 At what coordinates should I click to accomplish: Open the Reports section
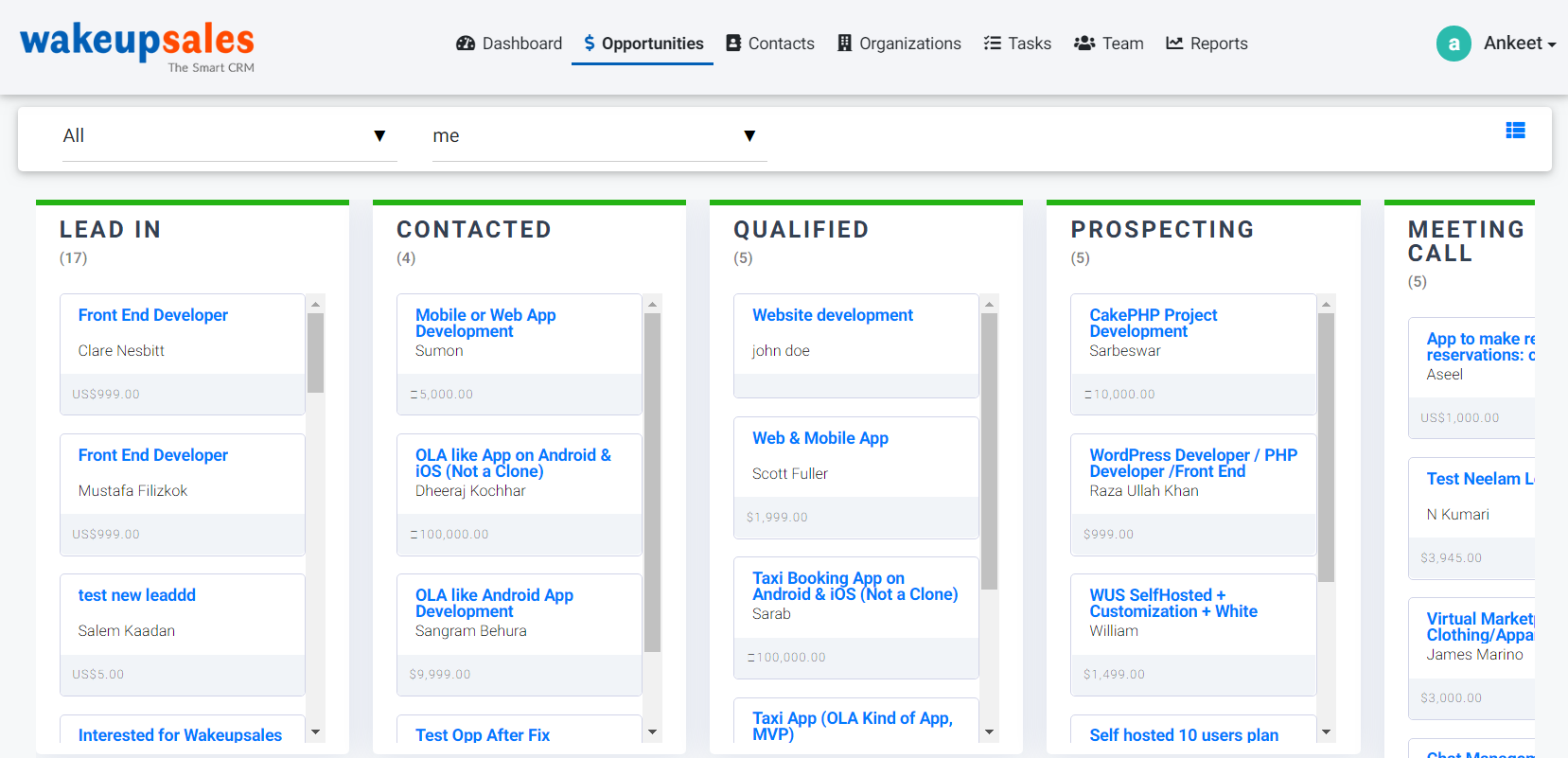coord(1207,44)
